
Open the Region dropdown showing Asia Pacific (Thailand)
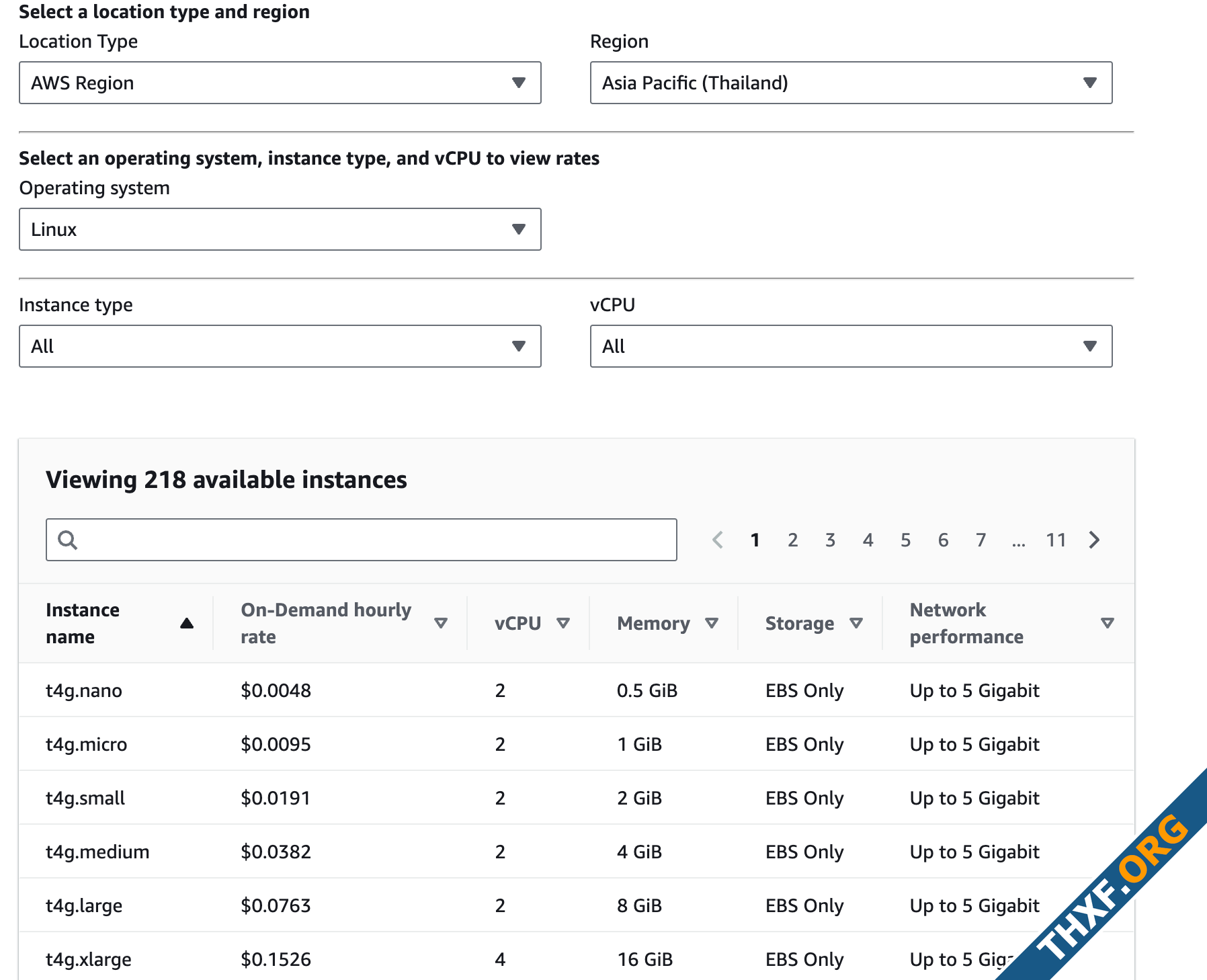click(851, 83)
